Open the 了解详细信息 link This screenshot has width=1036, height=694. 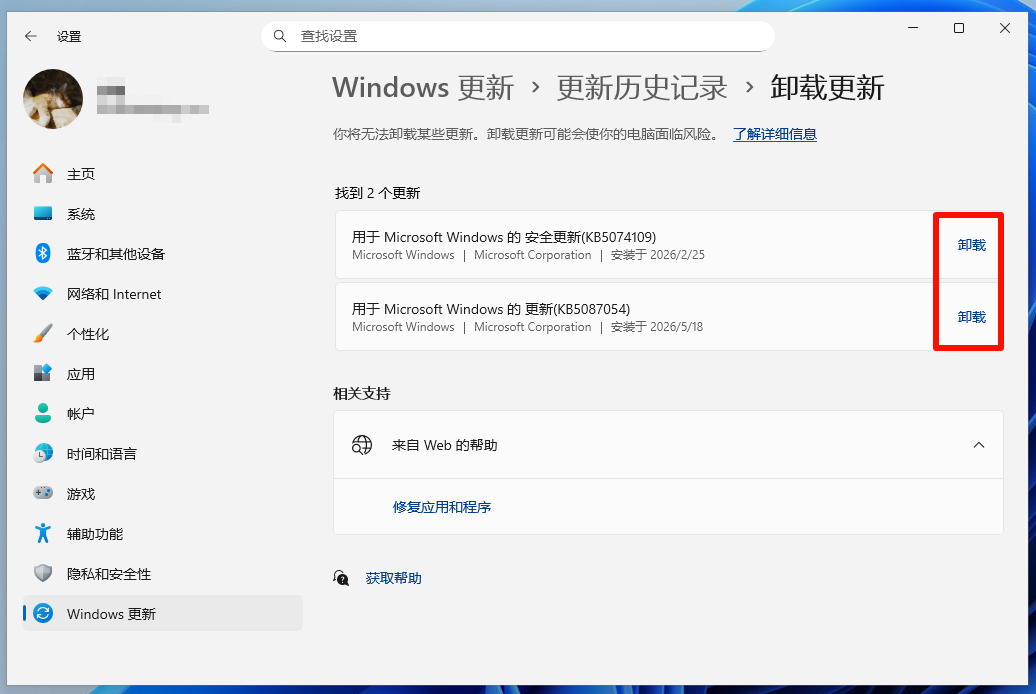tap(774, 134)
